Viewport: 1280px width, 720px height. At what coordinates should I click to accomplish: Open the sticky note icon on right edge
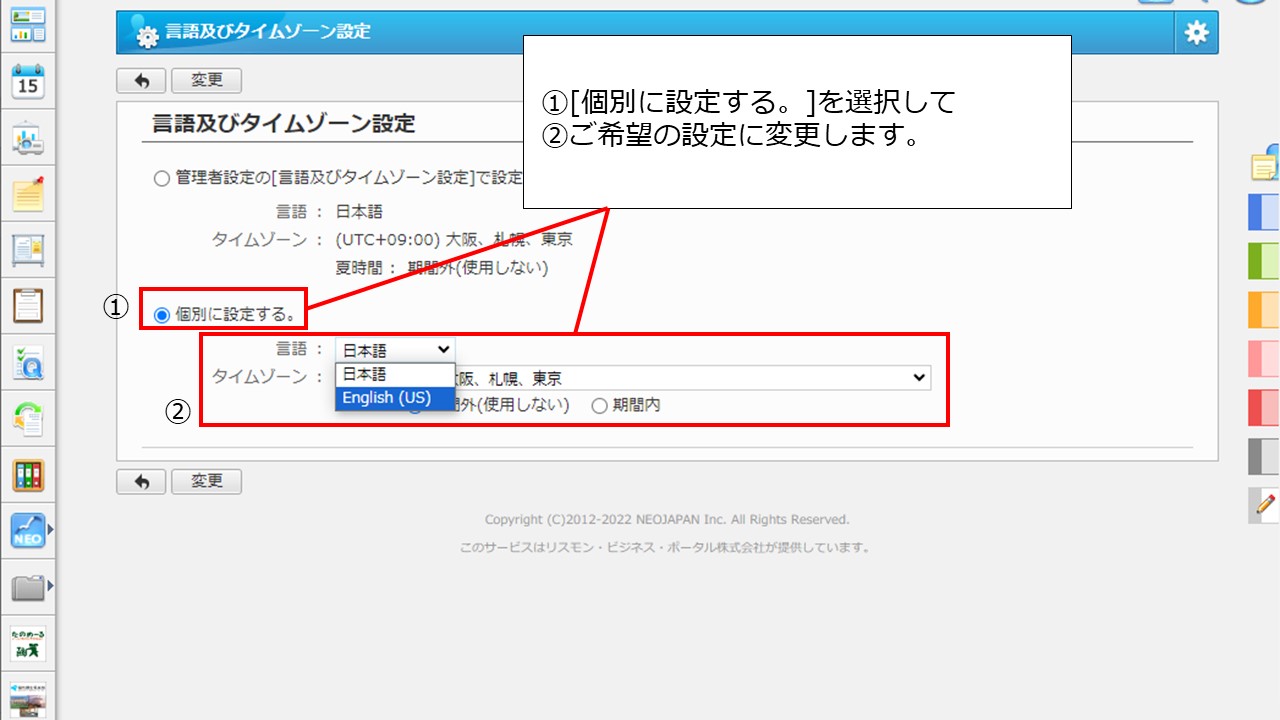[1266, 165]
